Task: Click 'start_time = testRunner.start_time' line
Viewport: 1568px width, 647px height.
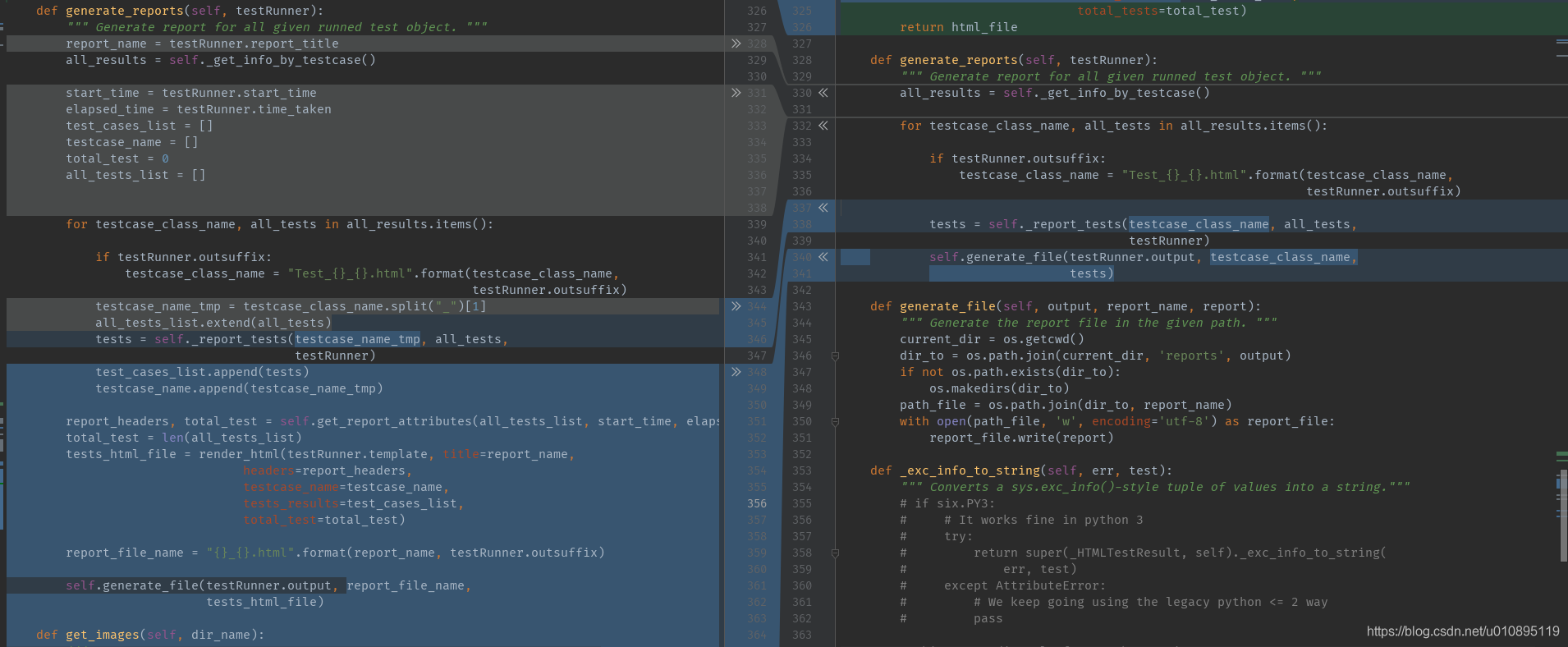Action: pos(190,93)
